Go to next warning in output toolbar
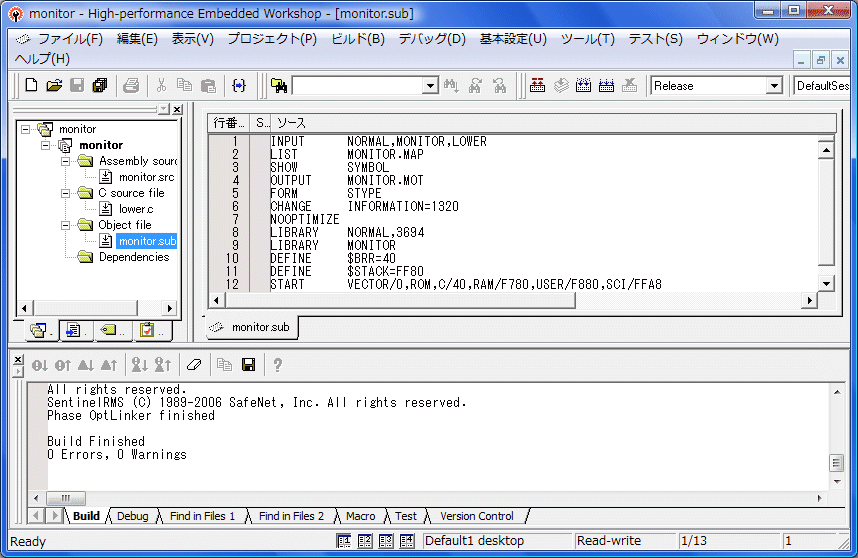Viewport: 858px width, 558px height. point(86,365)
